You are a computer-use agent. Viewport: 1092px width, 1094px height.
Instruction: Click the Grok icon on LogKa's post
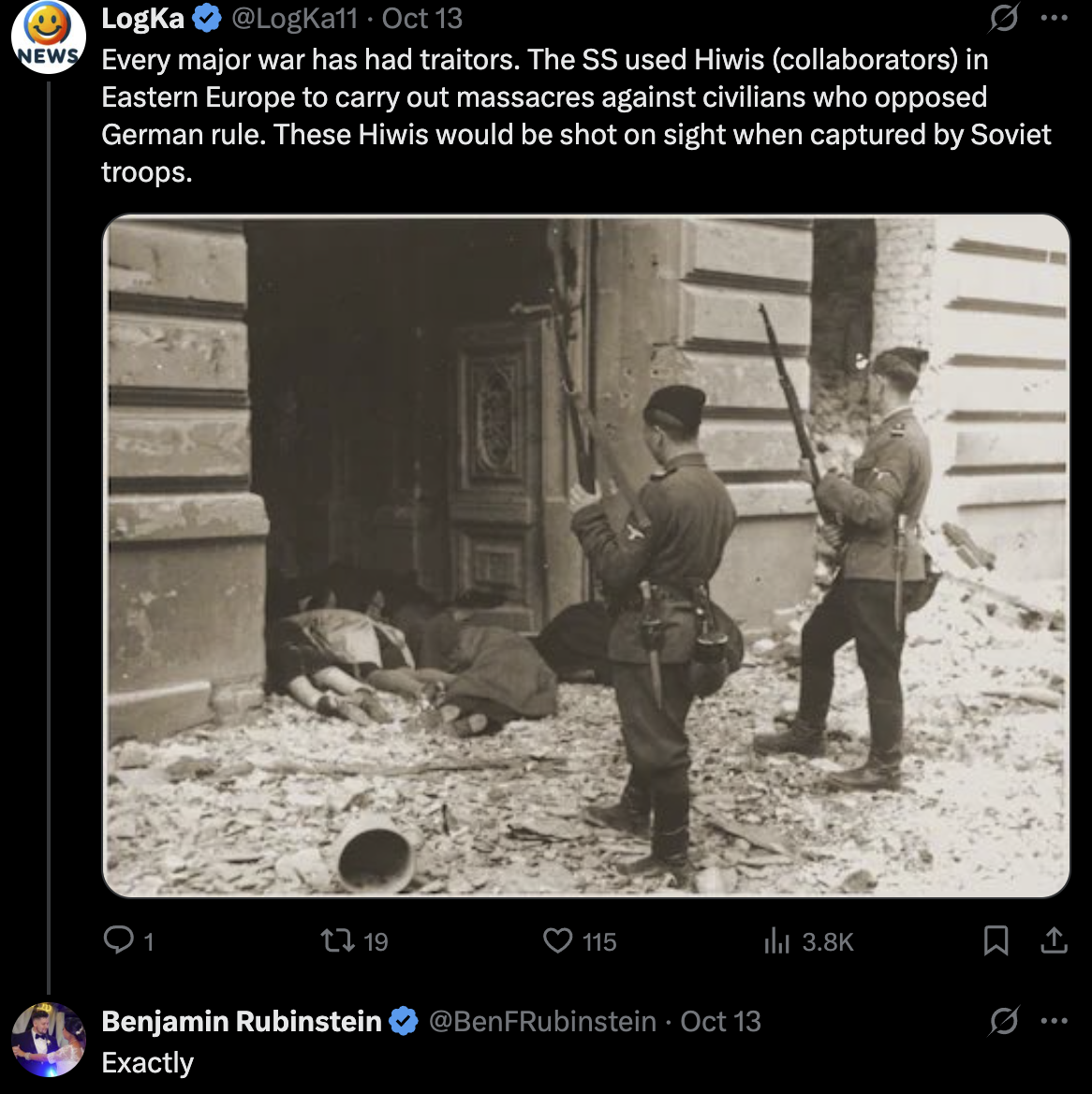click(1004, 18)
